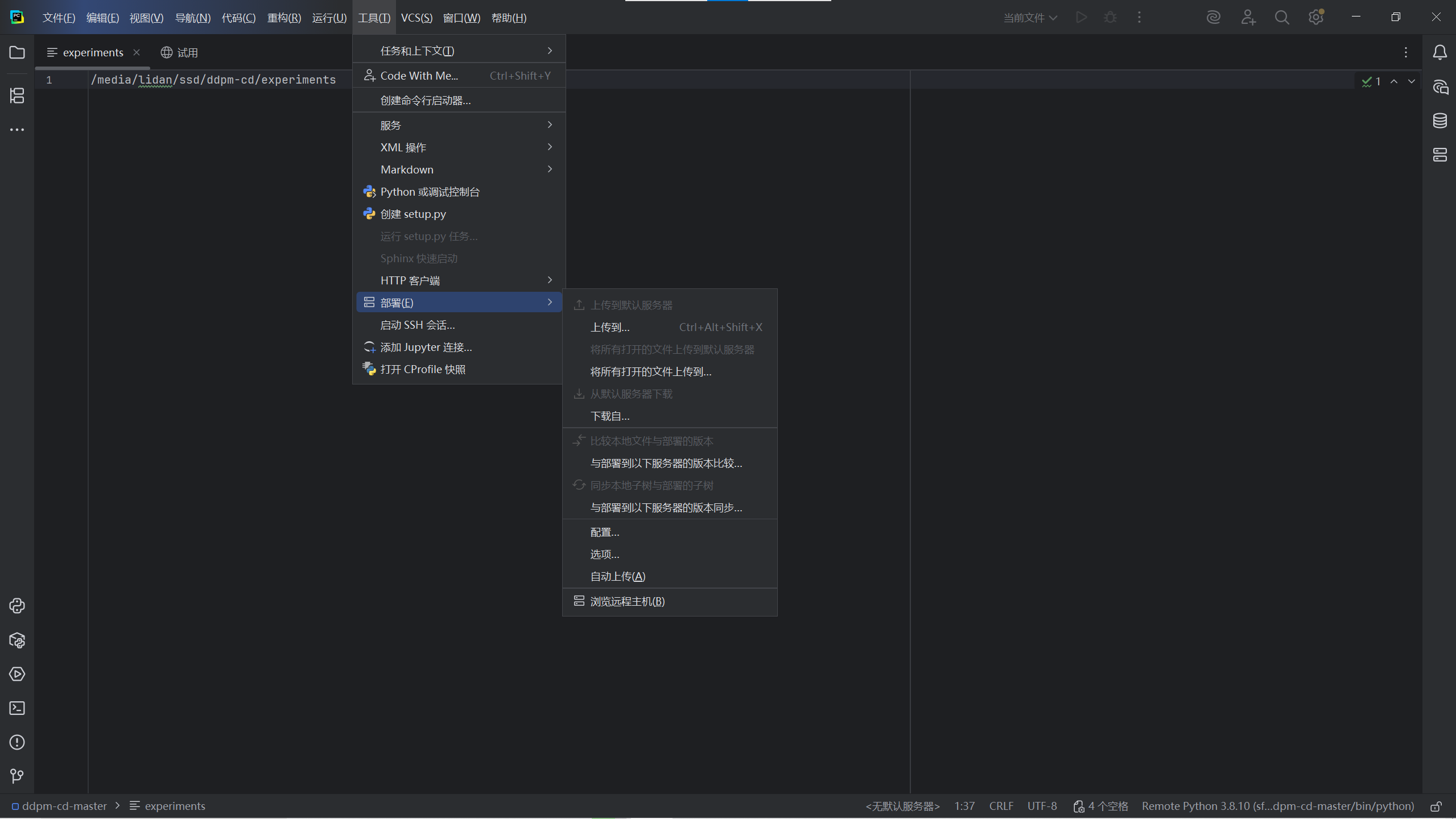Click the Remote Python 3.8.10 interpreter widget

click(1277, 806)
